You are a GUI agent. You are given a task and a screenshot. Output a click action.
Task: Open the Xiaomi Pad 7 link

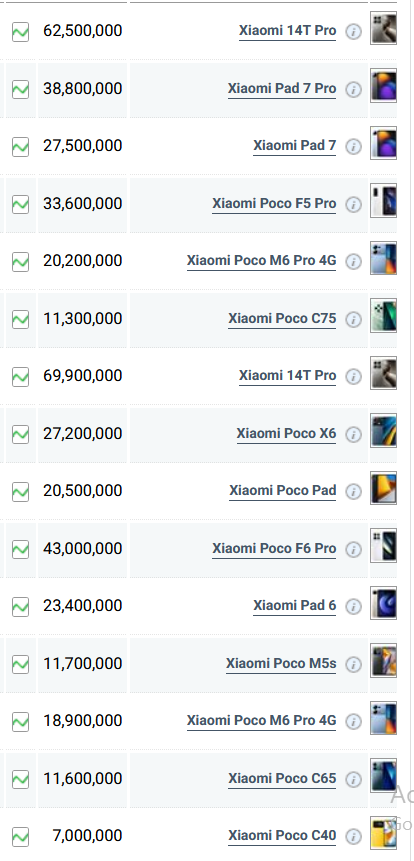point(294,146)
